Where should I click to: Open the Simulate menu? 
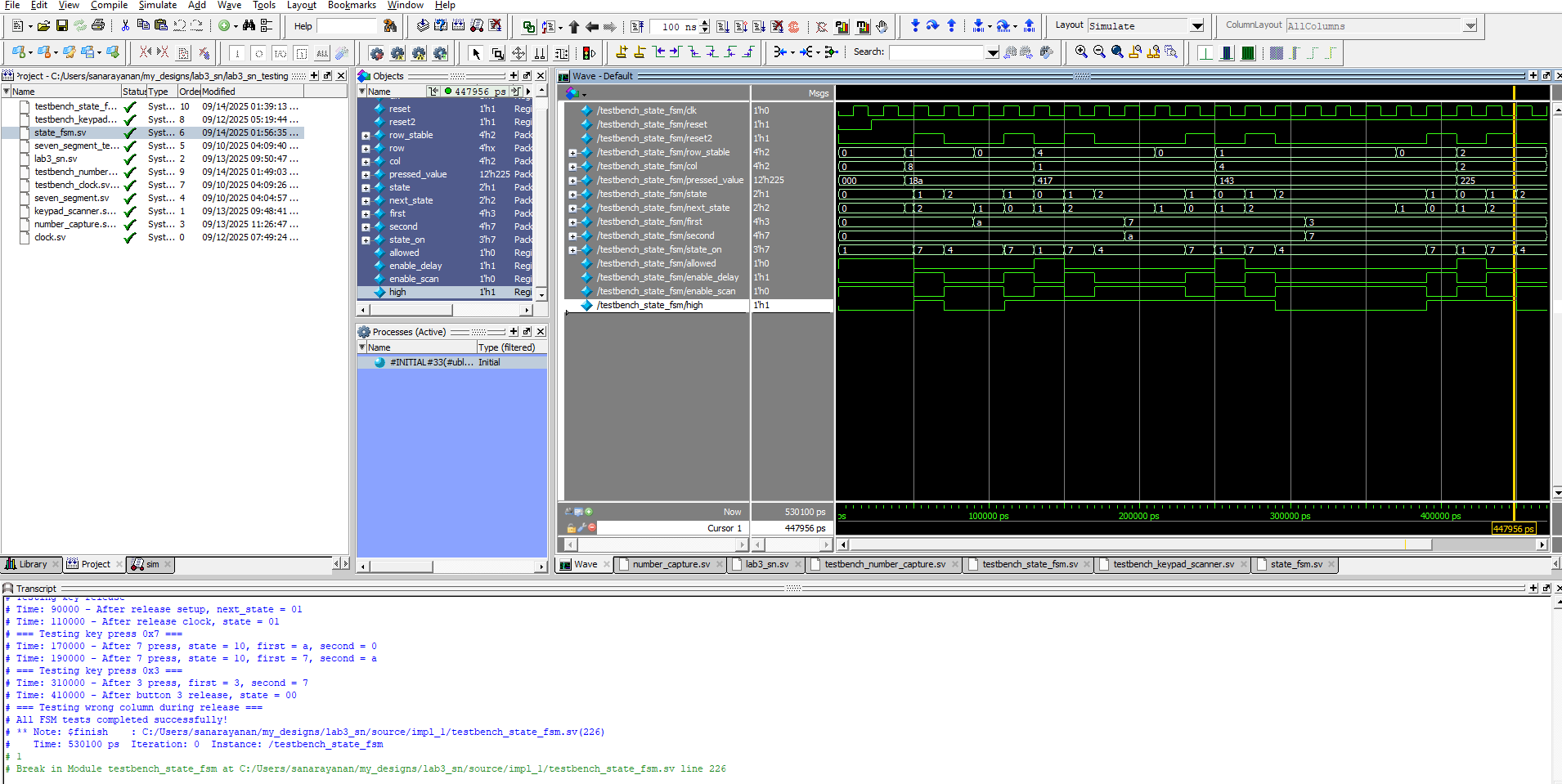pyautogui.click(x=158, y=5)
